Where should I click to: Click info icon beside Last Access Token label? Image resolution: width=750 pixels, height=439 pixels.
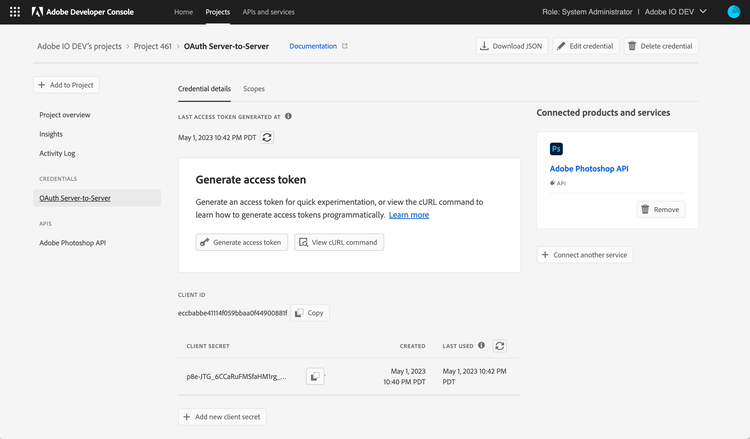tap(289, 116)
